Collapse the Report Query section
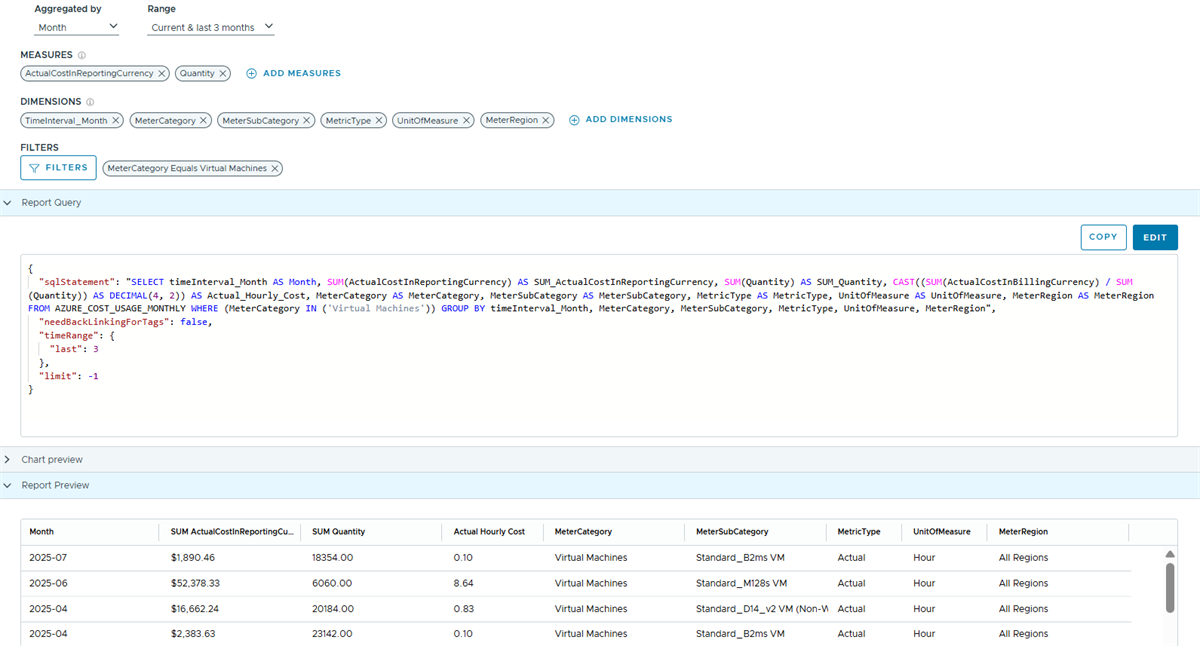 coord(8,202)
